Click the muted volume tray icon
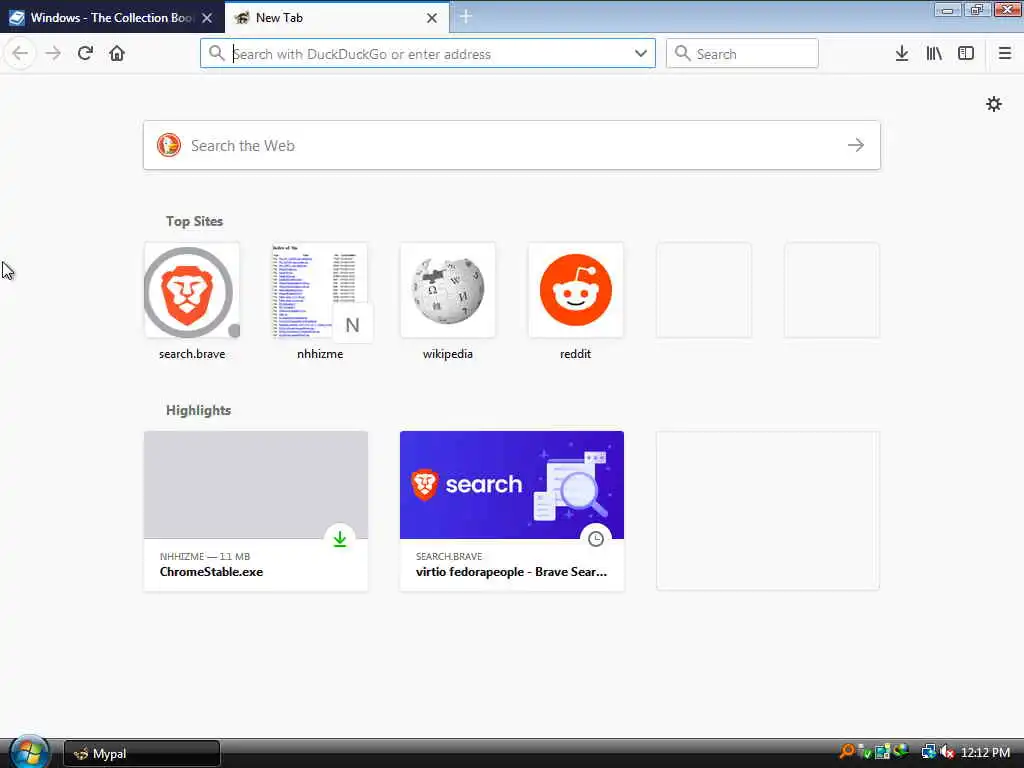Screen dimensions: 1024x768 pyautogui.click(x=948, y=752)
